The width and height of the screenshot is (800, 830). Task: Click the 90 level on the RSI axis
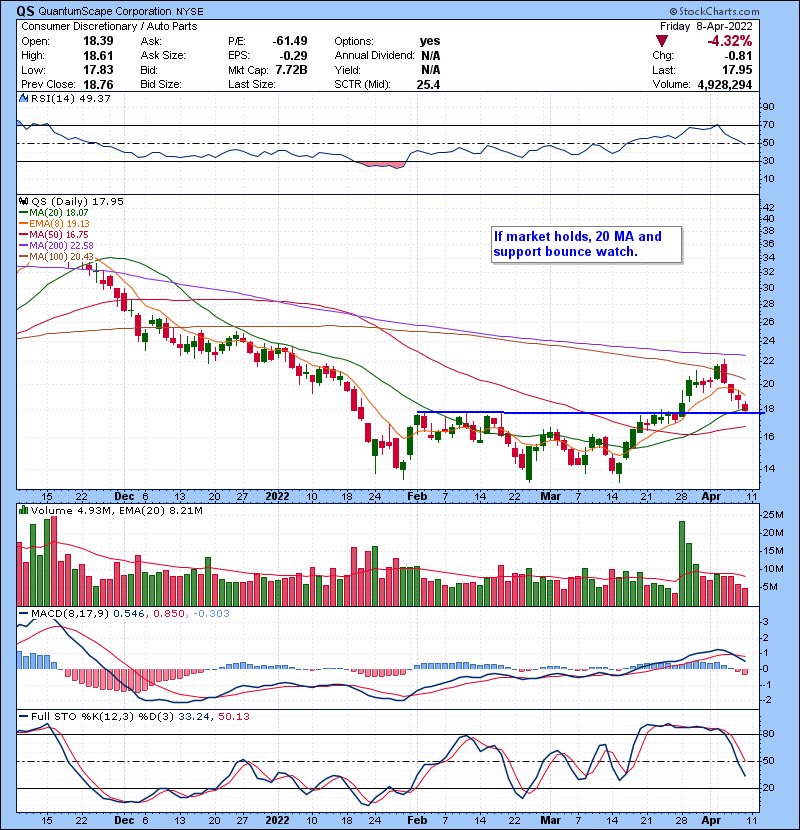768,107
